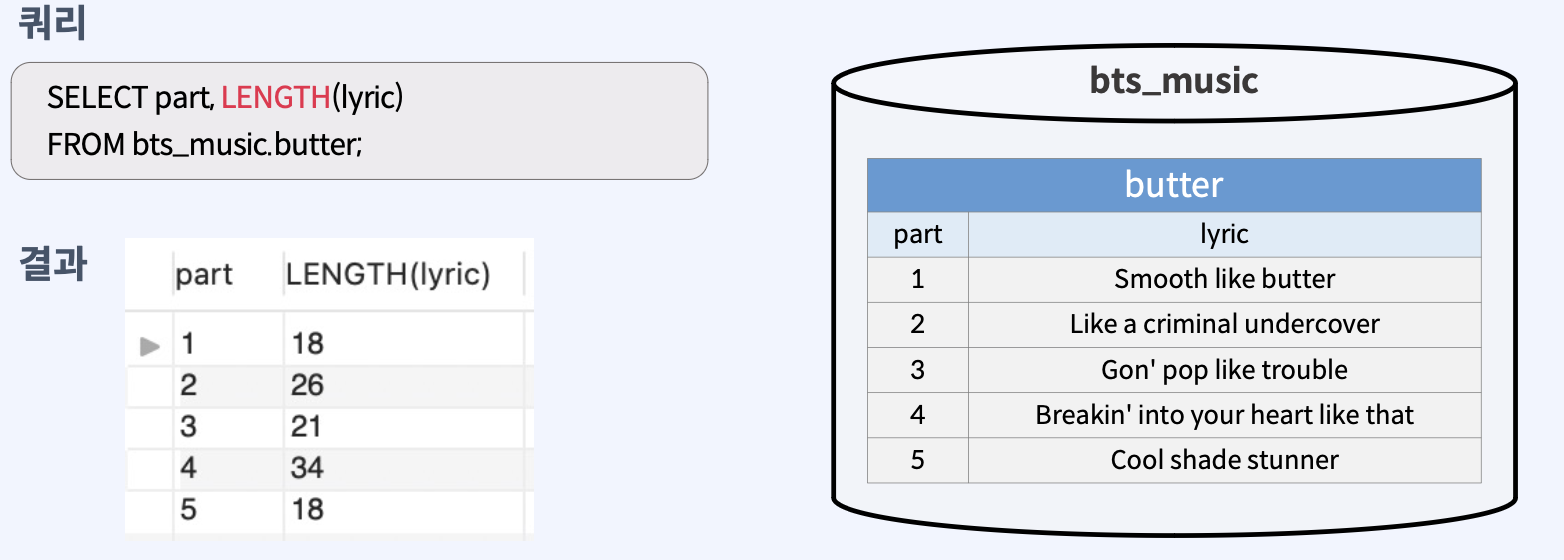This screenshot has width=1564, height=560.
Task: Click the butter table title bar
Action: [1174, 185]
